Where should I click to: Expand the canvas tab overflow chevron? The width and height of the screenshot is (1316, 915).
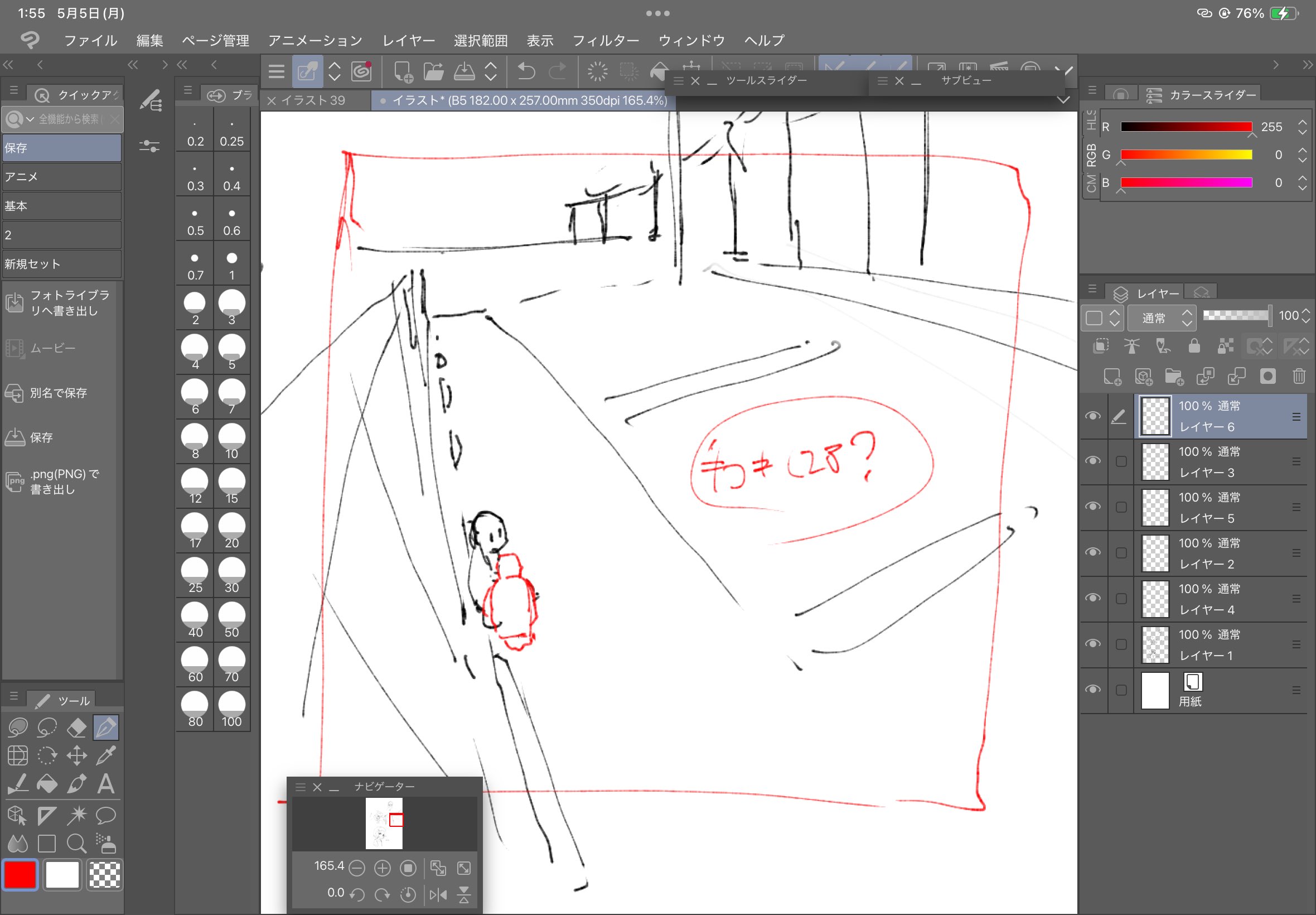(1063, 100)
